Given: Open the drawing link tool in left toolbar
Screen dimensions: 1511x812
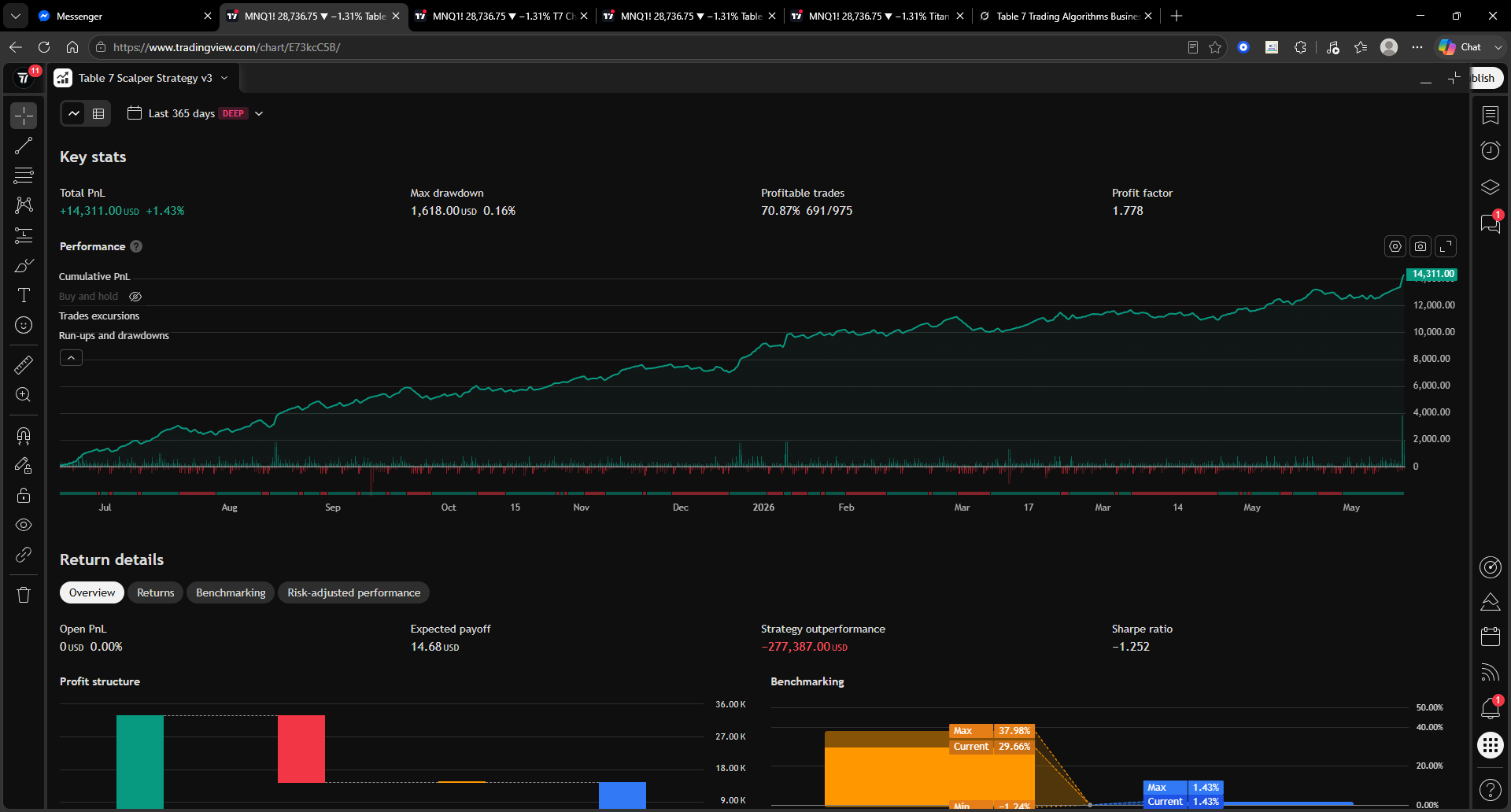Looking at the screenshot, I should pos(24,555).
